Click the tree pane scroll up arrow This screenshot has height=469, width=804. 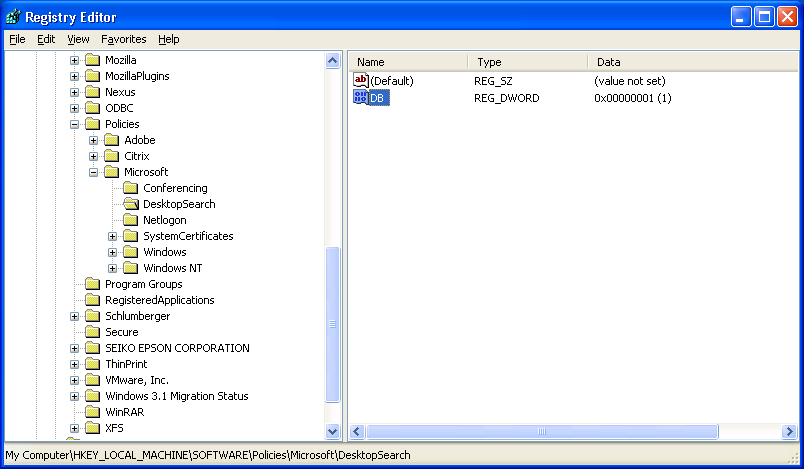[332, 60]
